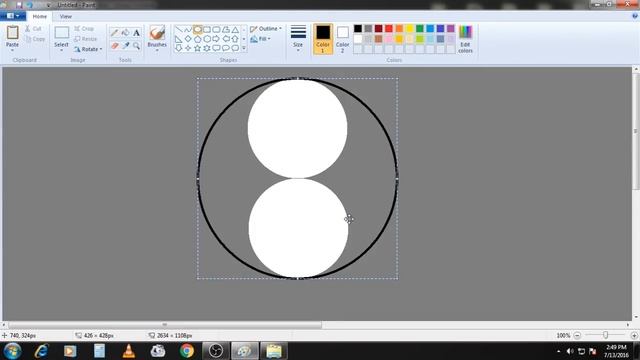The width and height of the screenshot is (640, 360).
Task: Choose the Right triangle shape
Action: point(178,39)
